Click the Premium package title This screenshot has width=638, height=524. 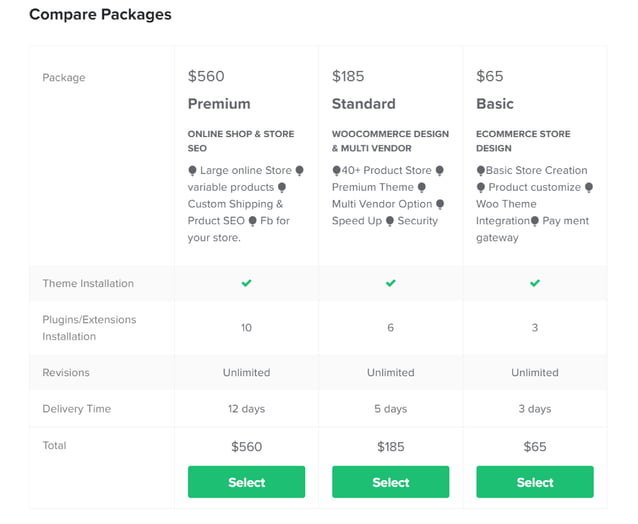pyautogui.click(x=219, y=104)
